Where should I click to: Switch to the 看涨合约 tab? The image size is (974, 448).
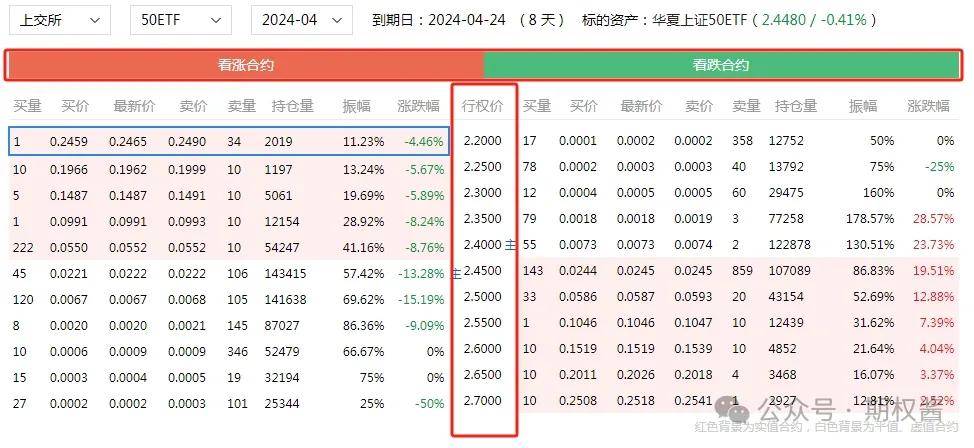(245, 66)
